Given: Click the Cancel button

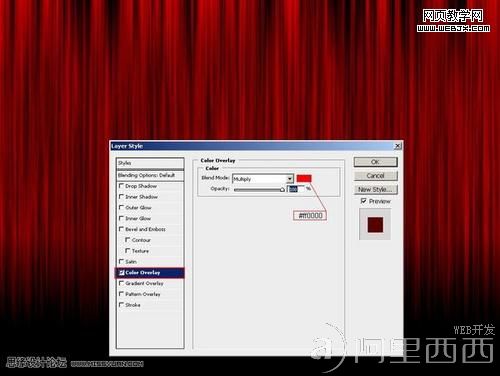Looking at the screenshot, I should click(376, 176).
